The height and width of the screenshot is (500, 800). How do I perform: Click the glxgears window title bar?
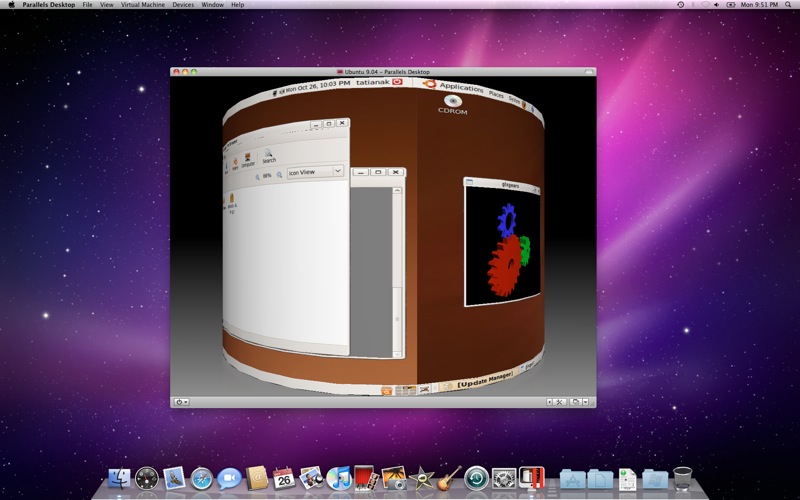tap(503, 185)
